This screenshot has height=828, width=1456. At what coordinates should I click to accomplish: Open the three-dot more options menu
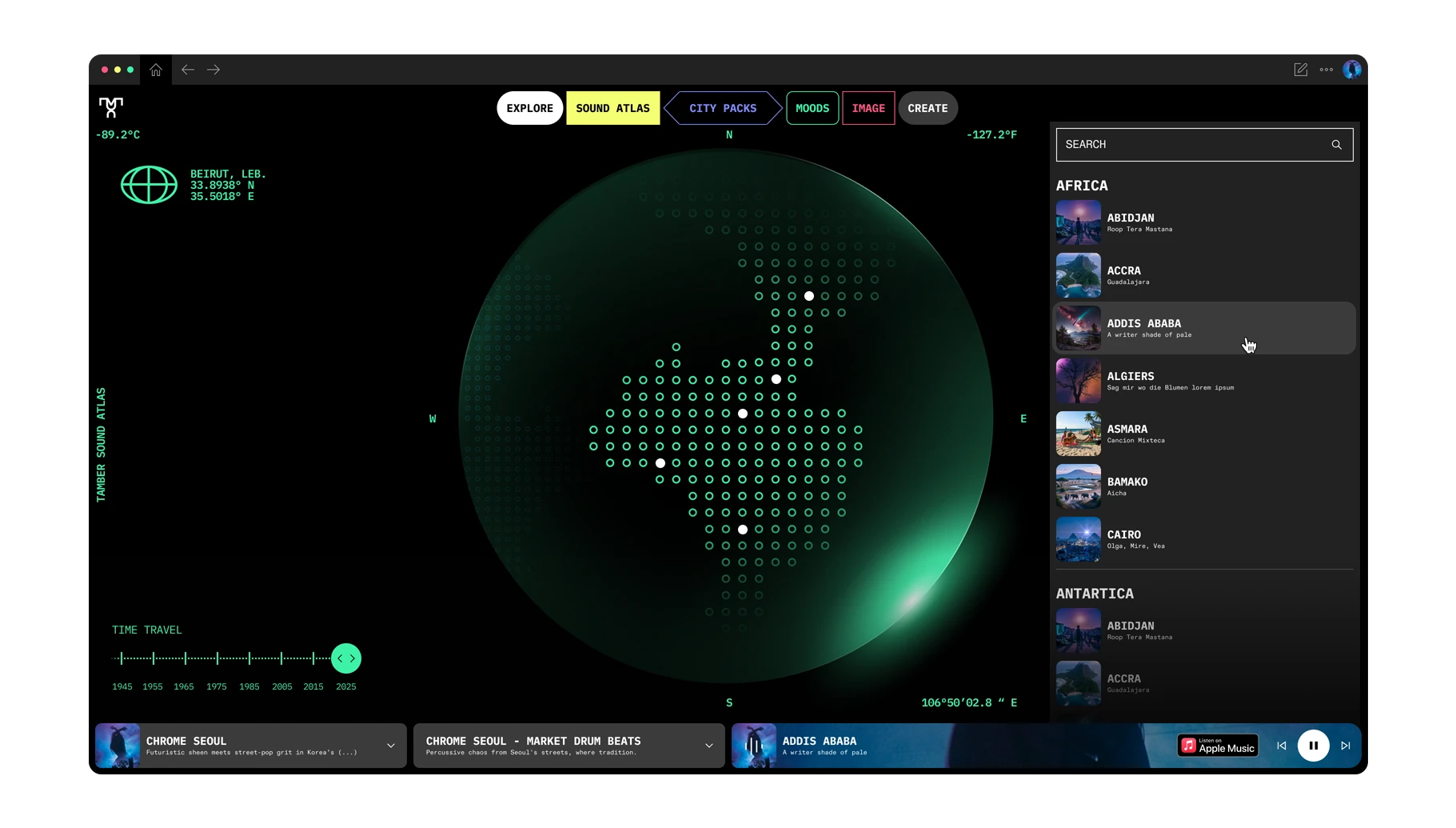(x=1326, y=70)
